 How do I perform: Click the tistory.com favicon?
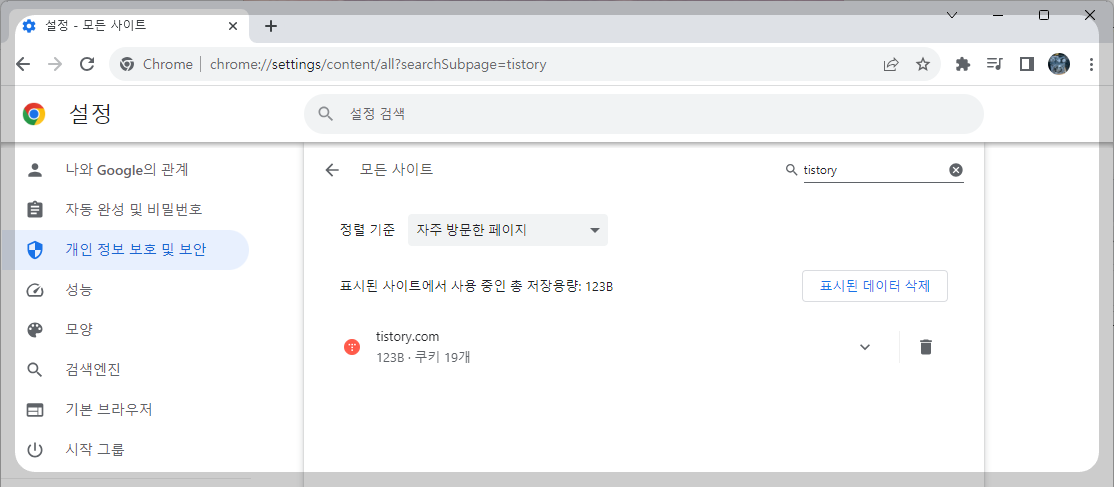tap(352, 347)
